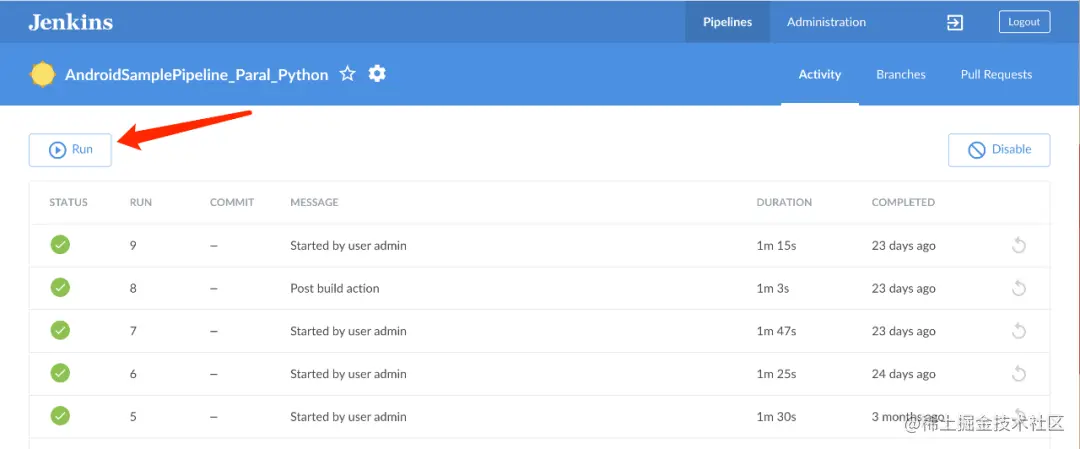Open the Pipelines tab

(x=727, y=22)
